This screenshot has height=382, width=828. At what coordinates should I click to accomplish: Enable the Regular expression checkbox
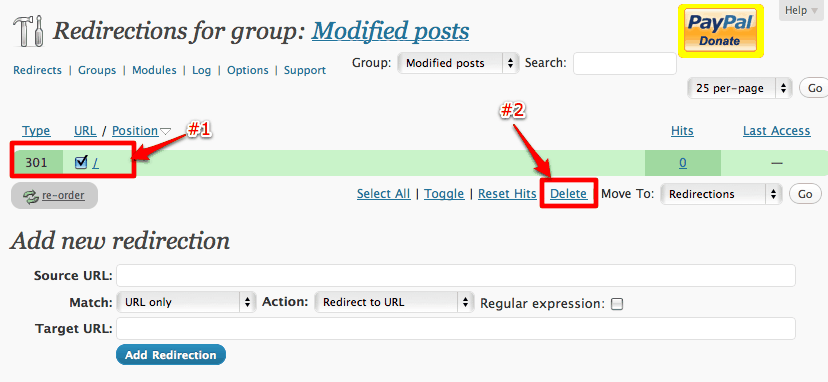(x=617, y=304)
